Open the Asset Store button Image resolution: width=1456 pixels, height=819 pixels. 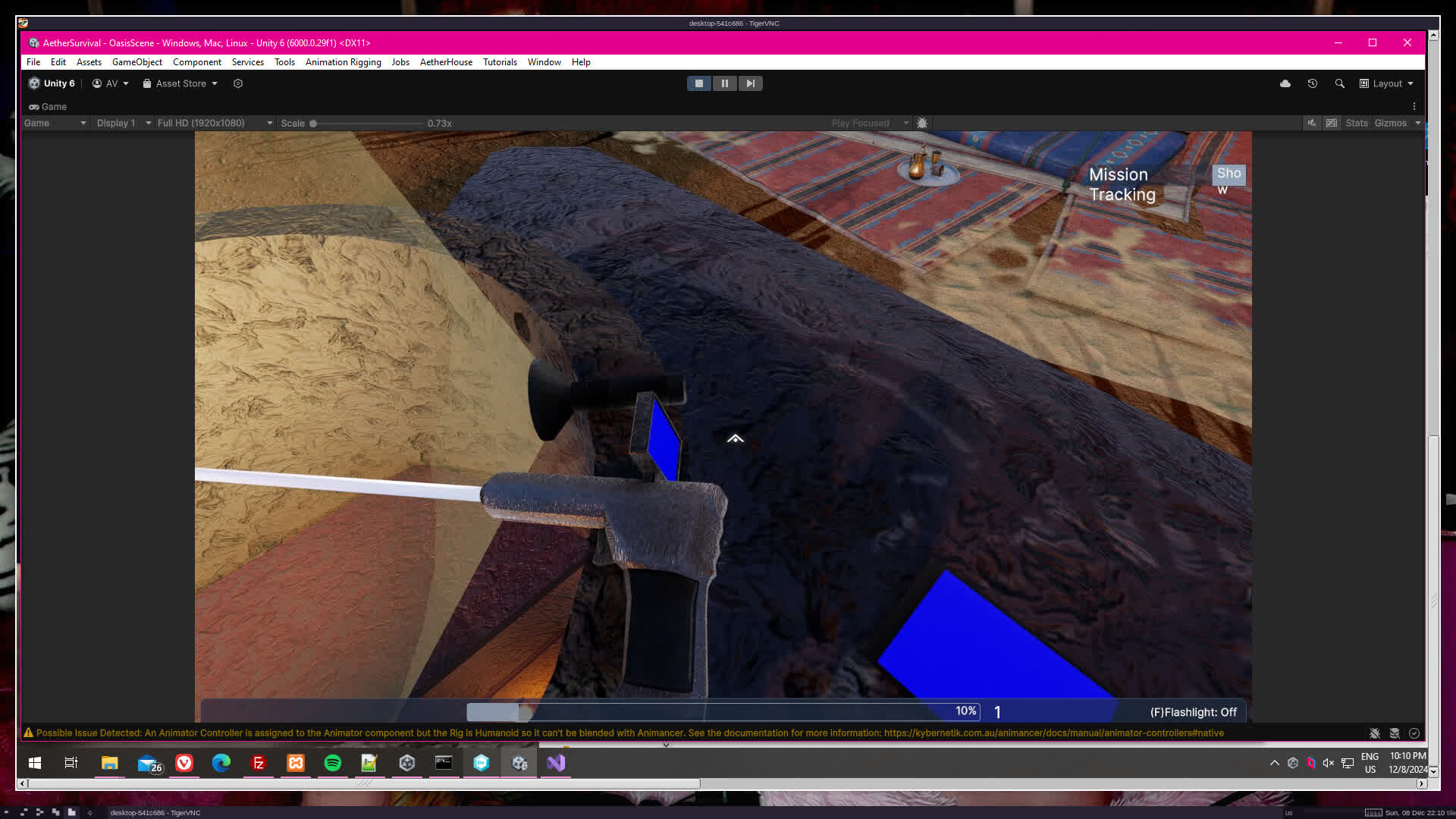[x=180, y=83]
